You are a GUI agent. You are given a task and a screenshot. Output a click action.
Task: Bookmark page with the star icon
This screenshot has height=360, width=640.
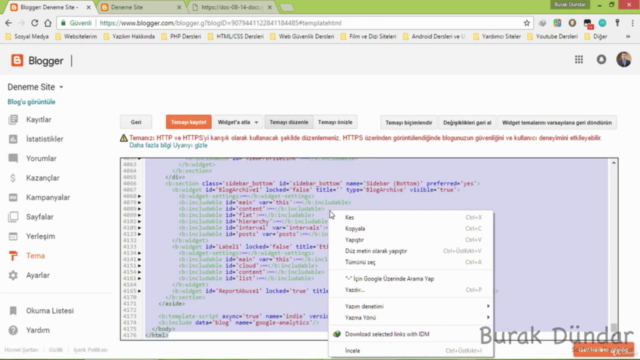pos(527,23)
